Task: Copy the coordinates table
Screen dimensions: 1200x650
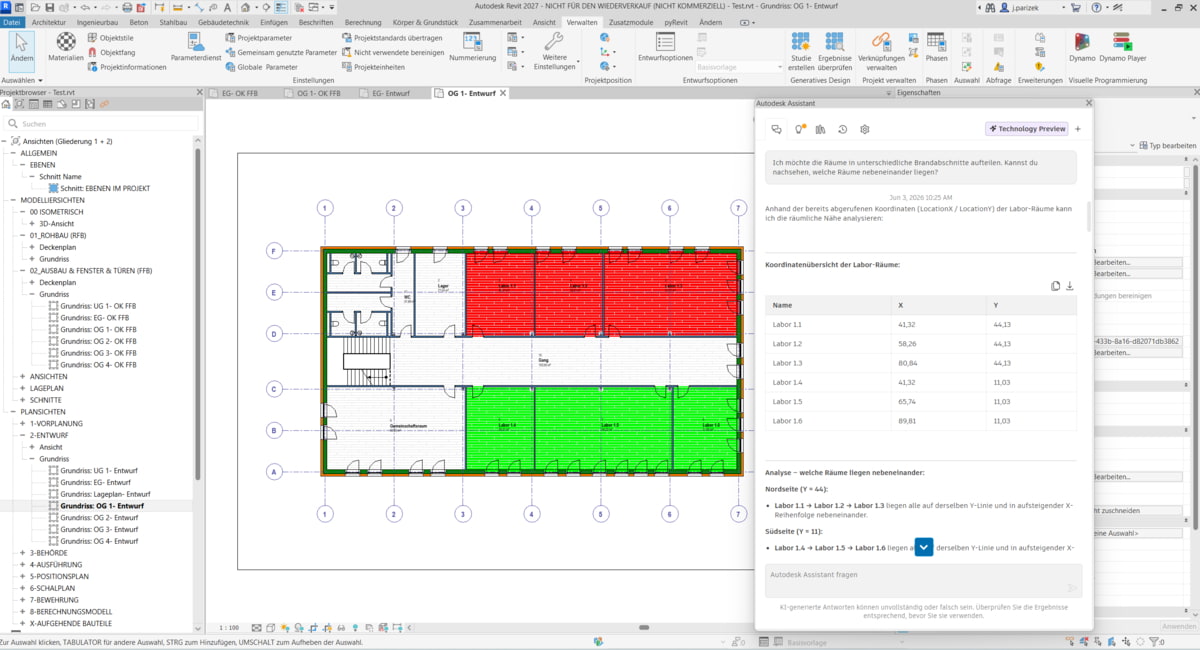Action: coord(1055,286)
